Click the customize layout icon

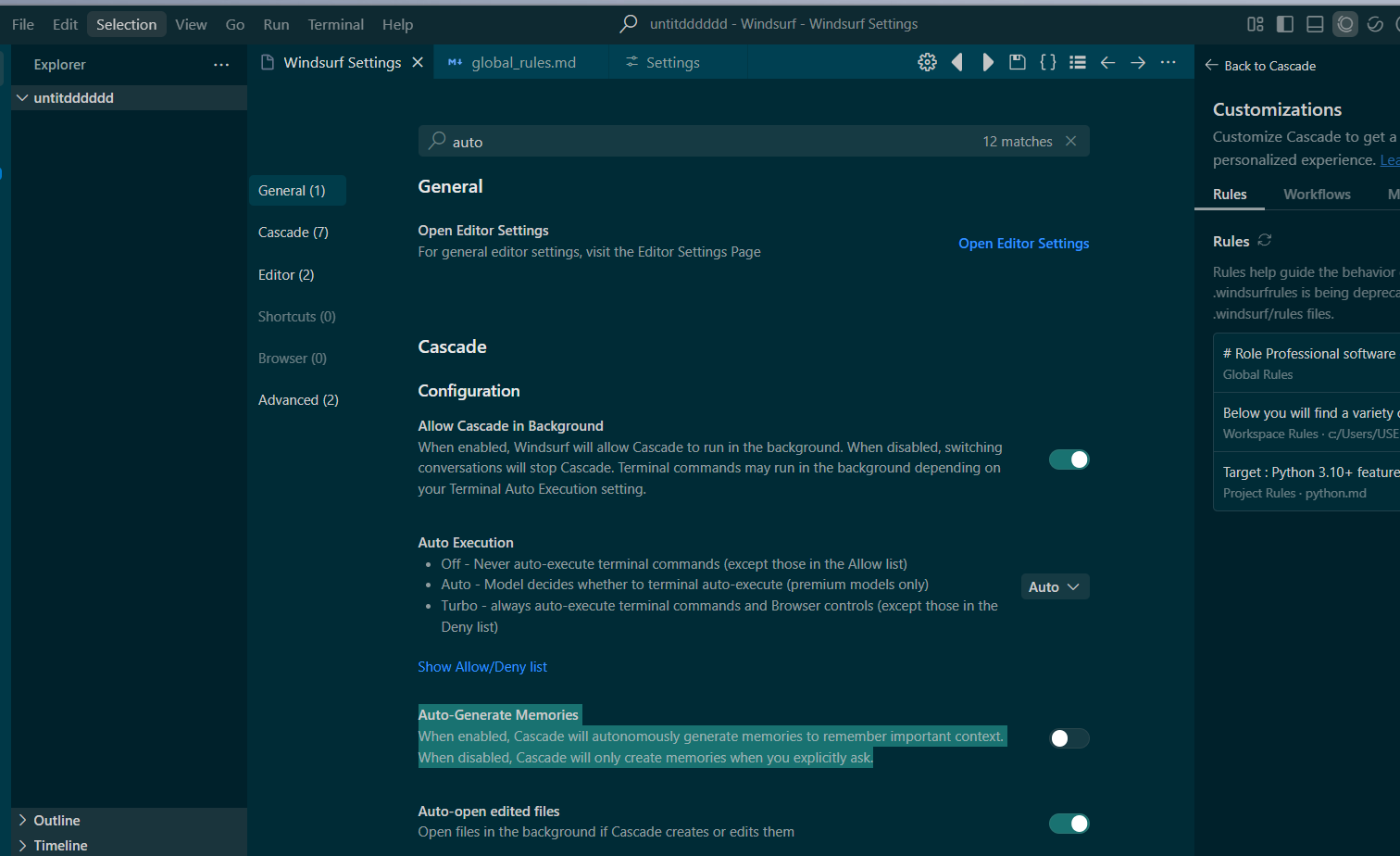(x=1256, y=24)
